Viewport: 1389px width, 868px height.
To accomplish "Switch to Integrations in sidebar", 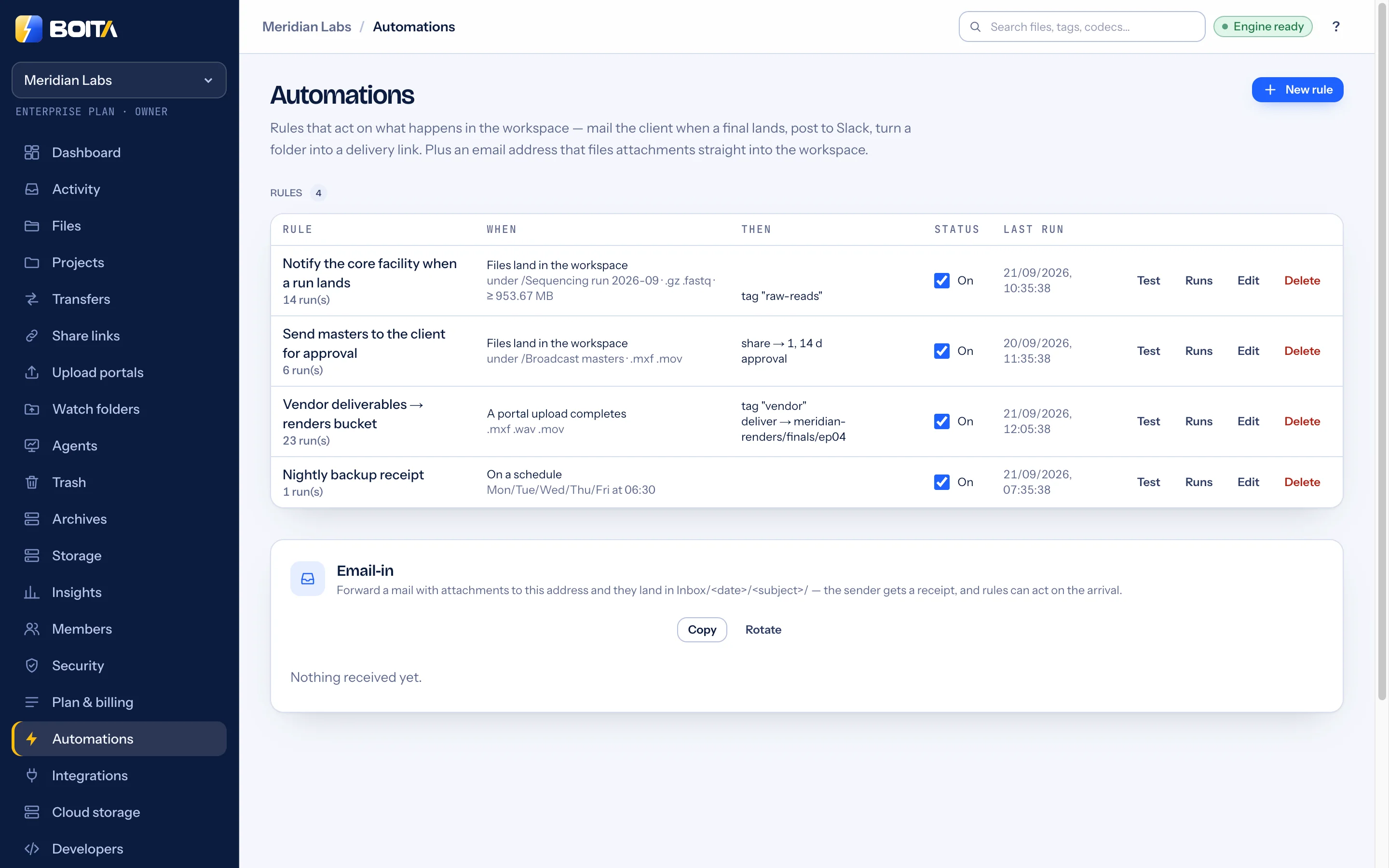I will click(x=119, y=775).
